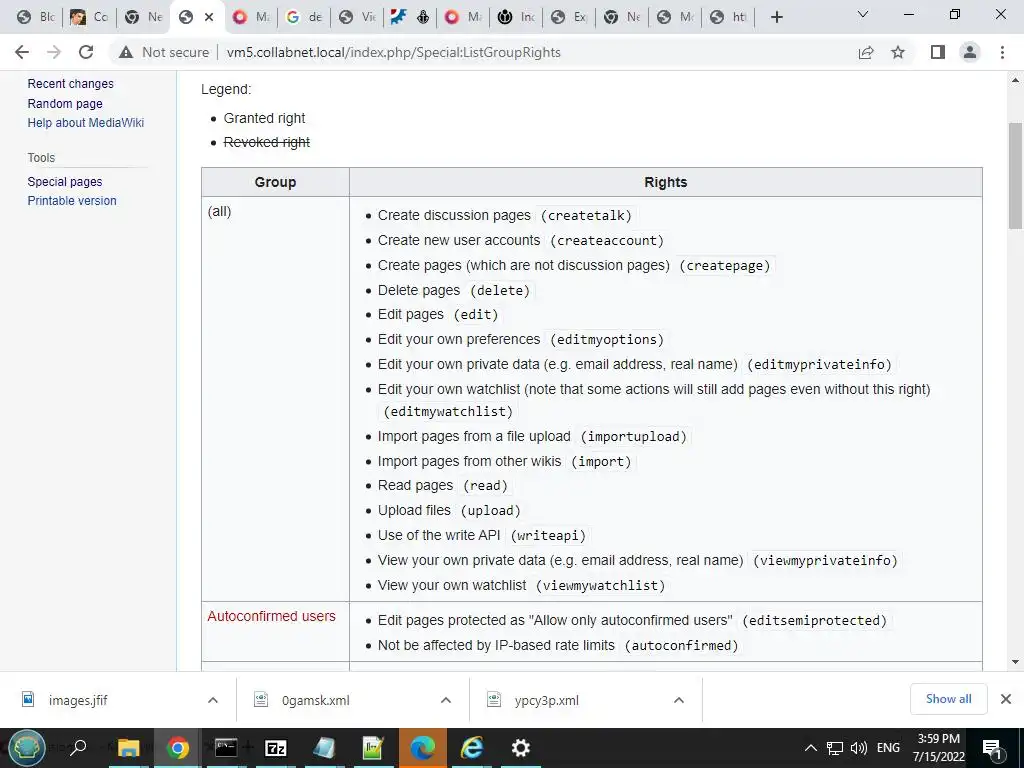Click the 'Revoked right' legend text
1024x768 pixels.
(x=266, y=142)
